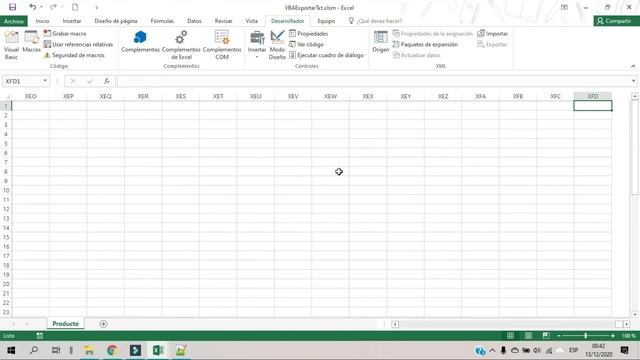Click macro recording icon in status bar
This screenshot has height=360, width=640.
pyautogui.click(x=40, y=336)
